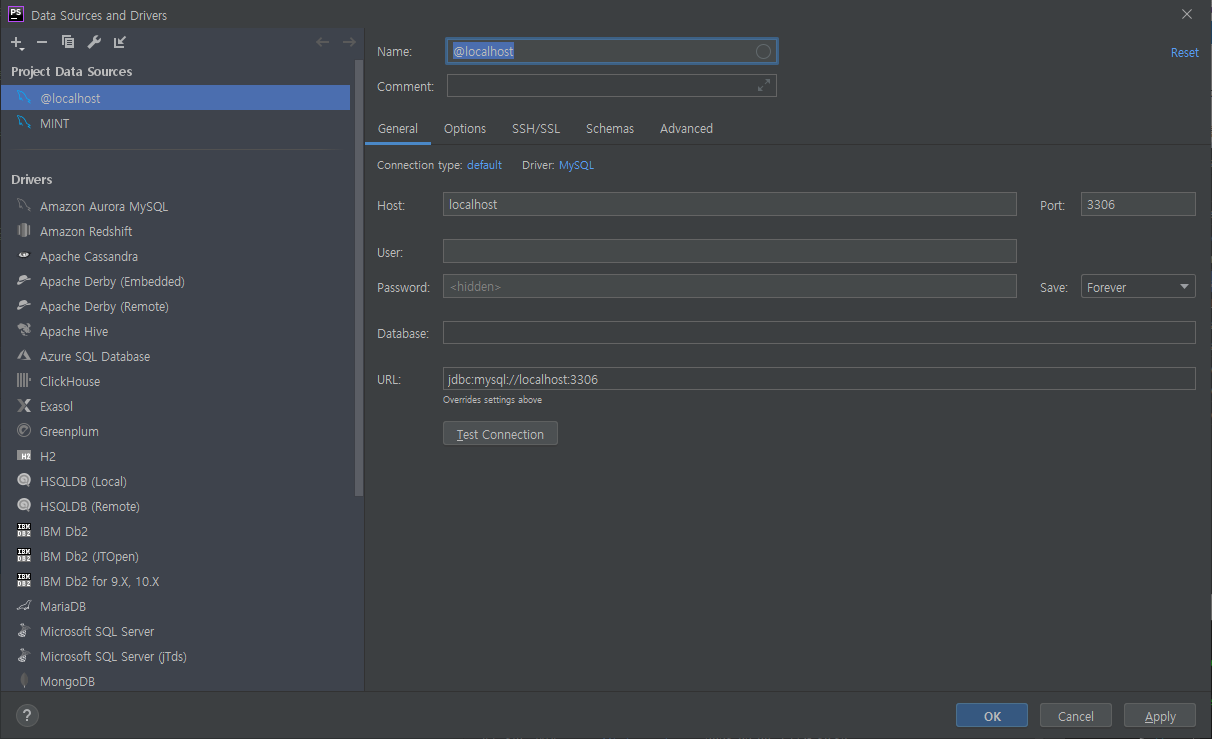The image size is (1212, 739).
Task: Open the Schemas tab
Action: 610,128
